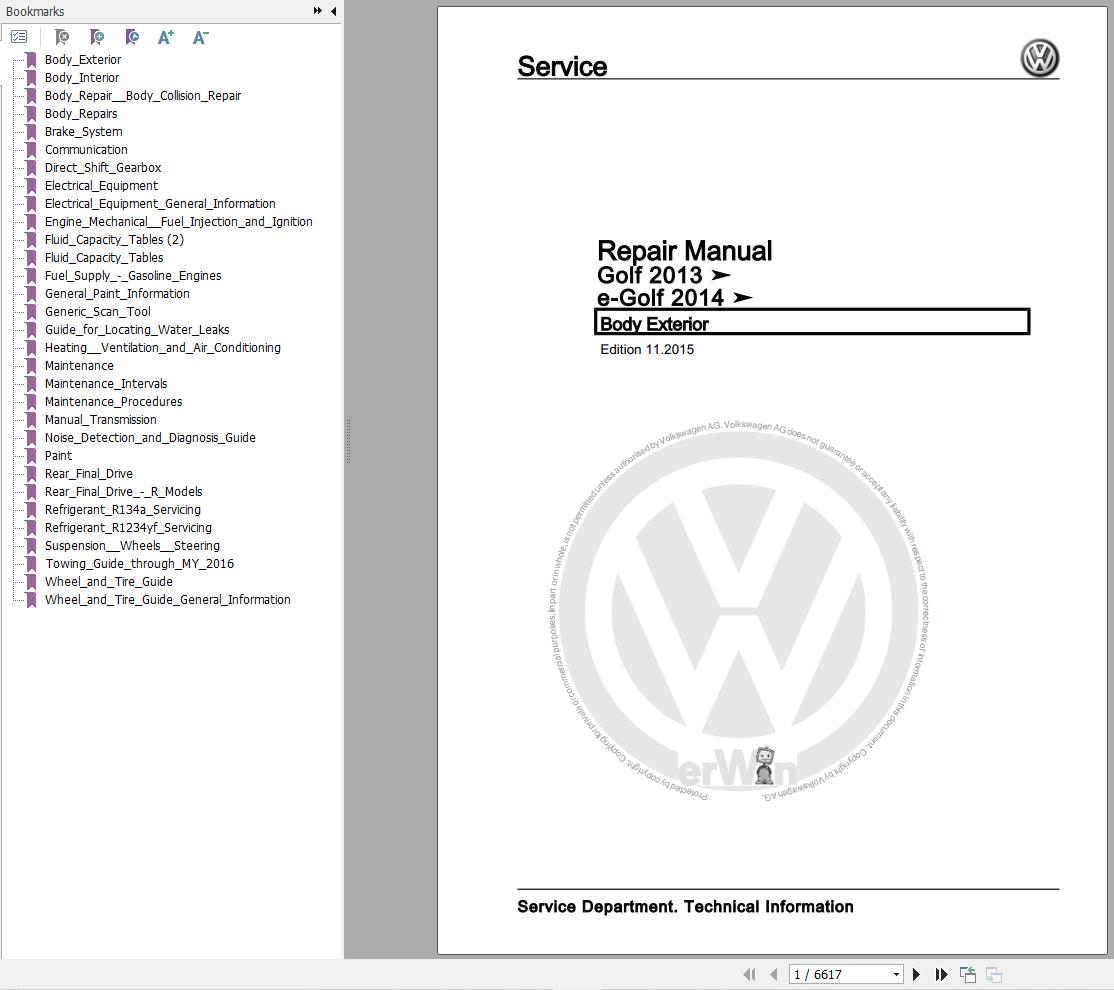This screenshot has width=1114, height=990.
Task: Click the delete bookmark icon
Action: pyautogui.click(x=62, y=37)
